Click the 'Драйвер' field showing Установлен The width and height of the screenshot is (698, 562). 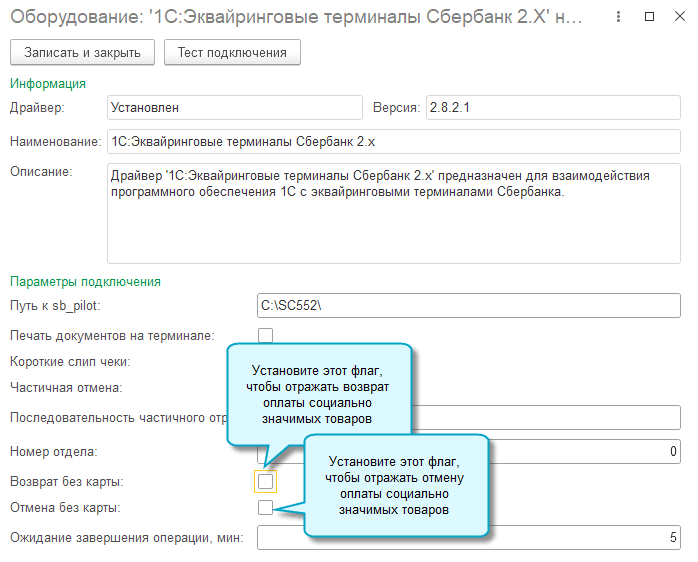(235, 107)
